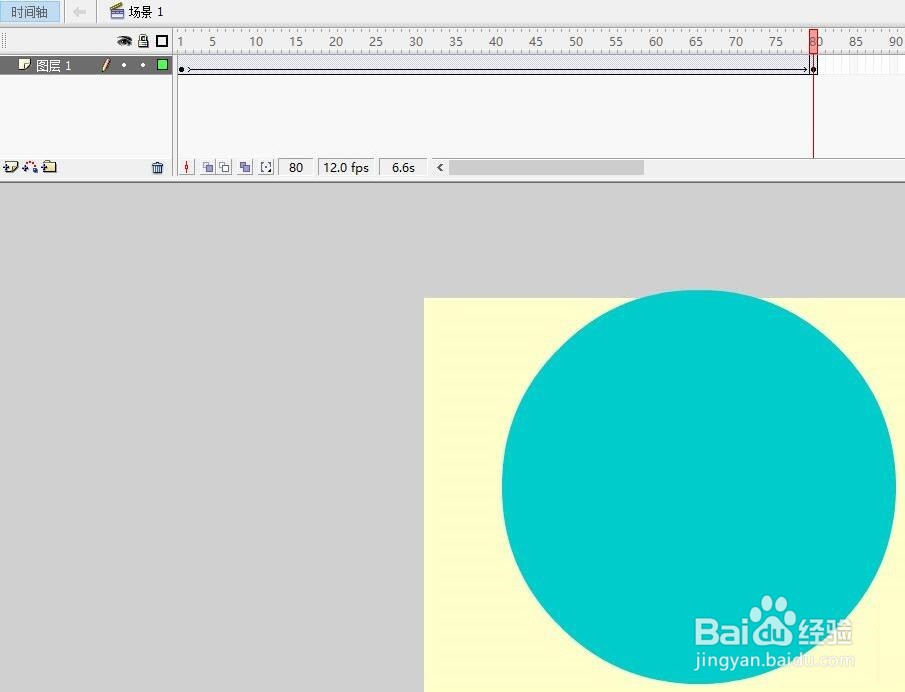Click the Insert Layer Folder icon

(49, 167)
